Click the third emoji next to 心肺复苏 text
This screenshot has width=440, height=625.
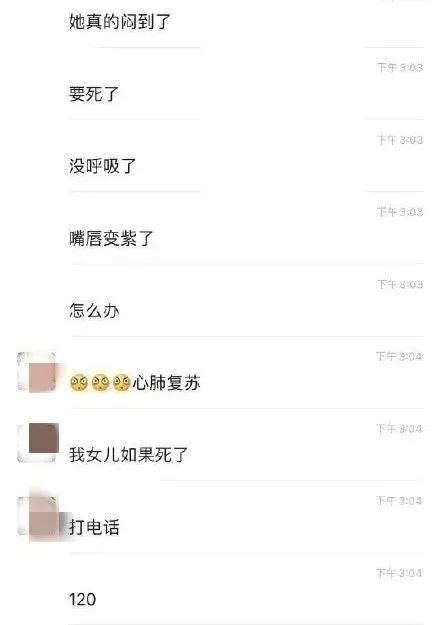coord(122,383)
